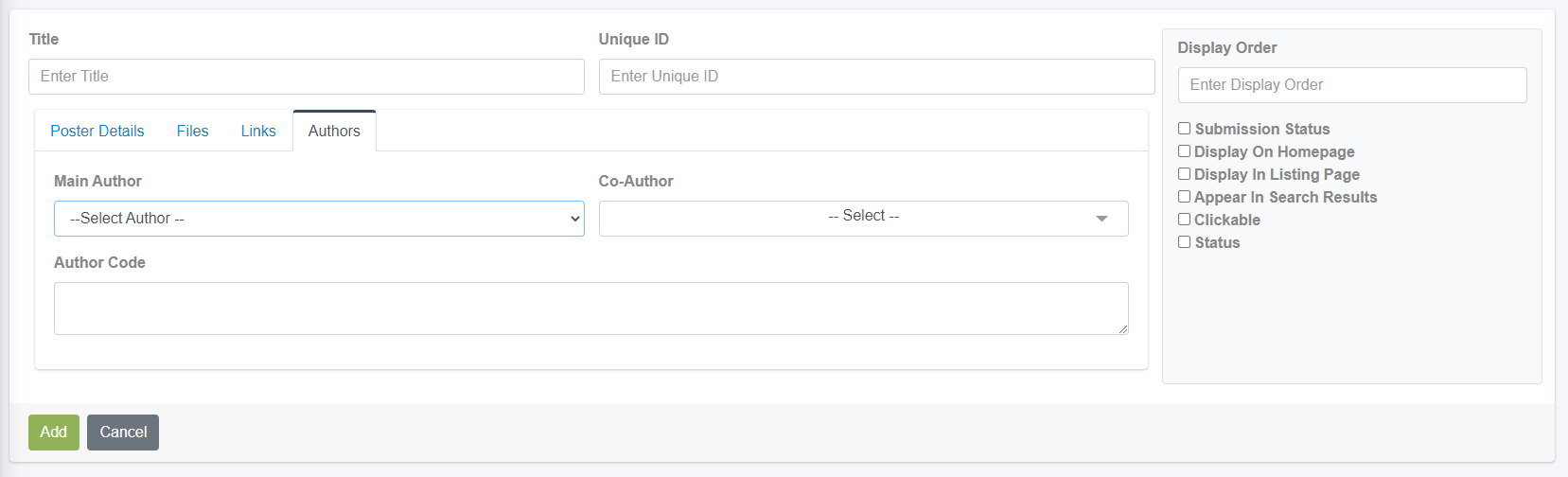Click into the Unique ID field

(x=876, y=77)
